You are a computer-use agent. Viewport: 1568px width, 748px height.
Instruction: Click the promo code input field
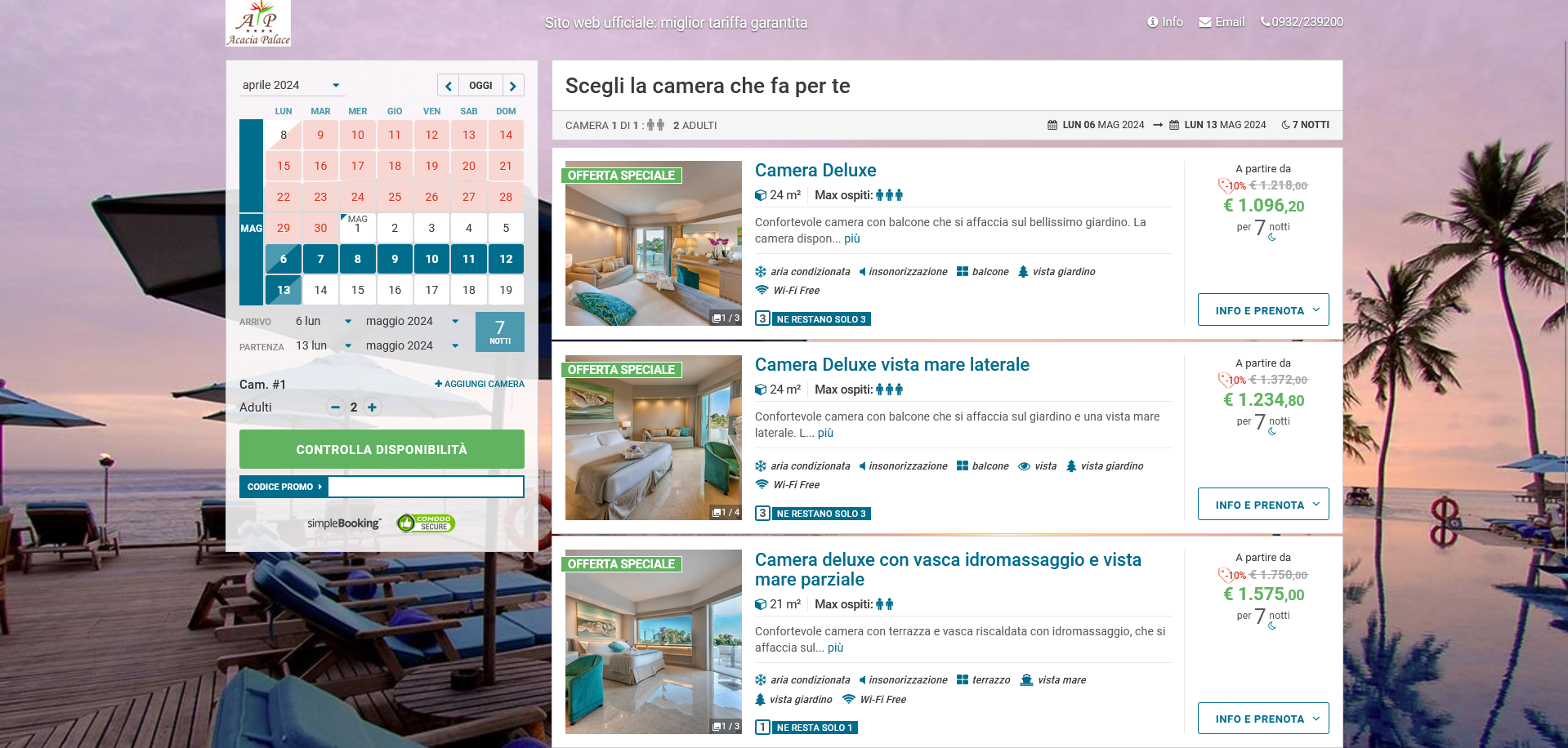[425, 487]
